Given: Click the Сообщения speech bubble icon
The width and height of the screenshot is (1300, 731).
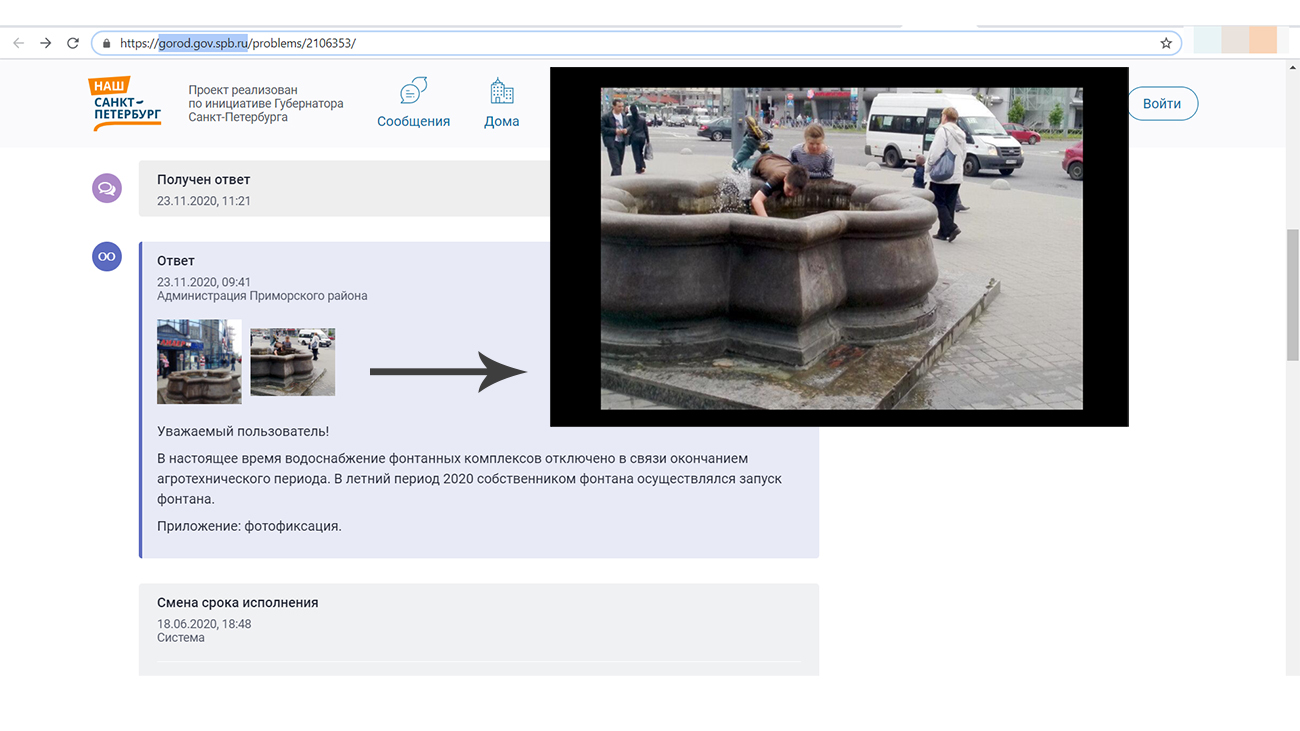Looking at the screenshot, I should (413, 91).
